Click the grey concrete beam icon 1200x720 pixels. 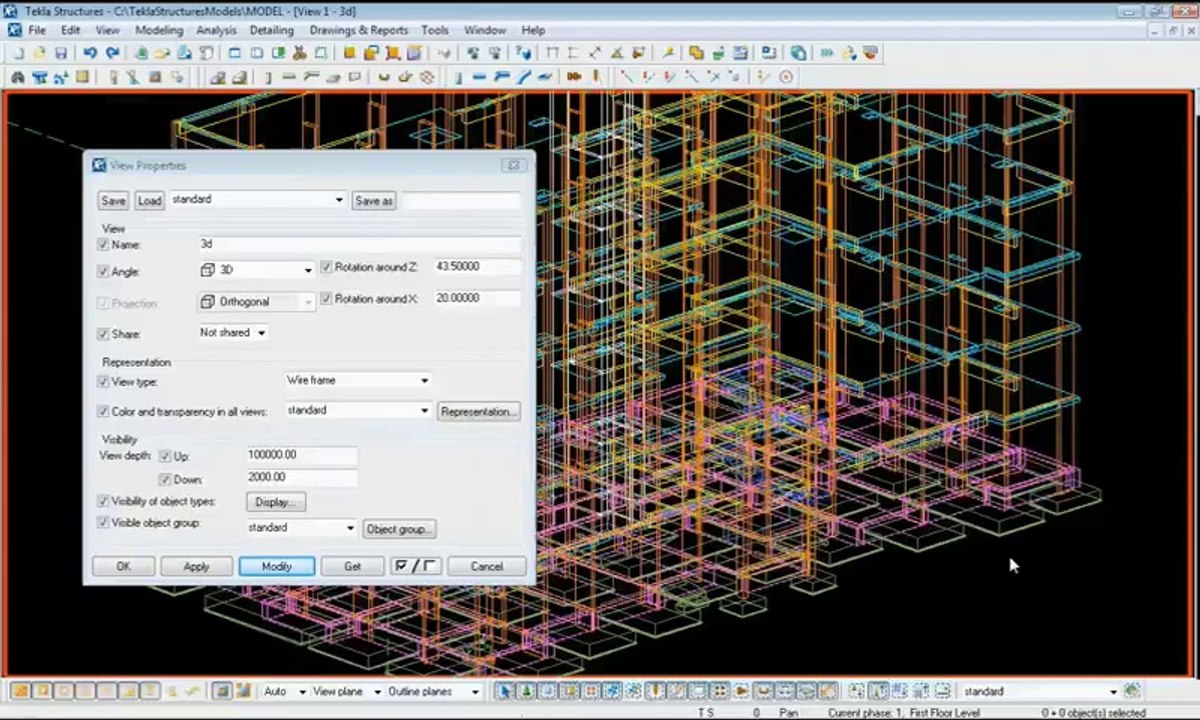(x=288, y=76)
